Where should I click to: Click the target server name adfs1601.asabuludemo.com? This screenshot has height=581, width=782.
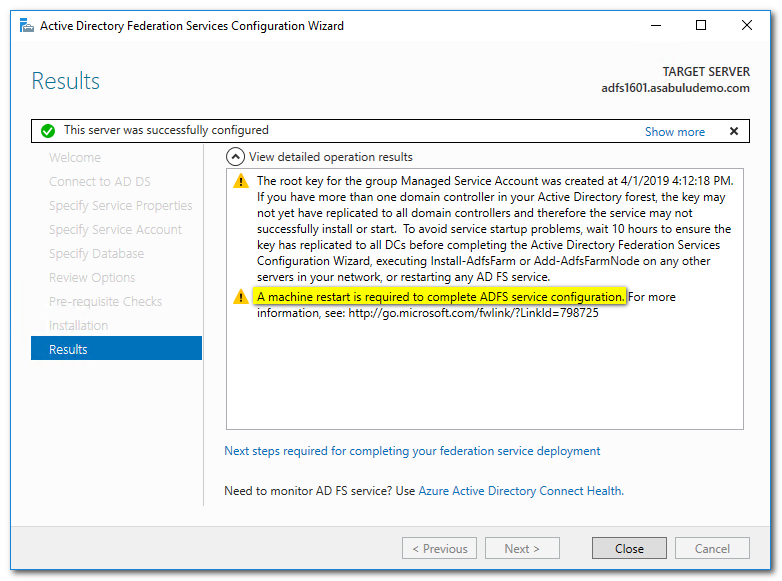(x=675, y=88)
